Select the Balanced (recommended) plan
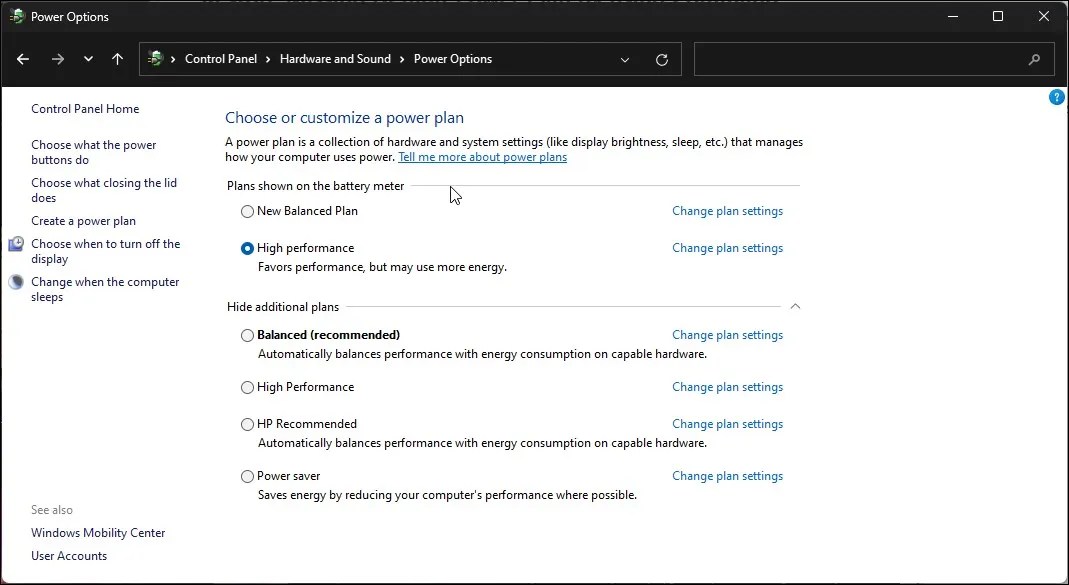 [x=247, y=335]
